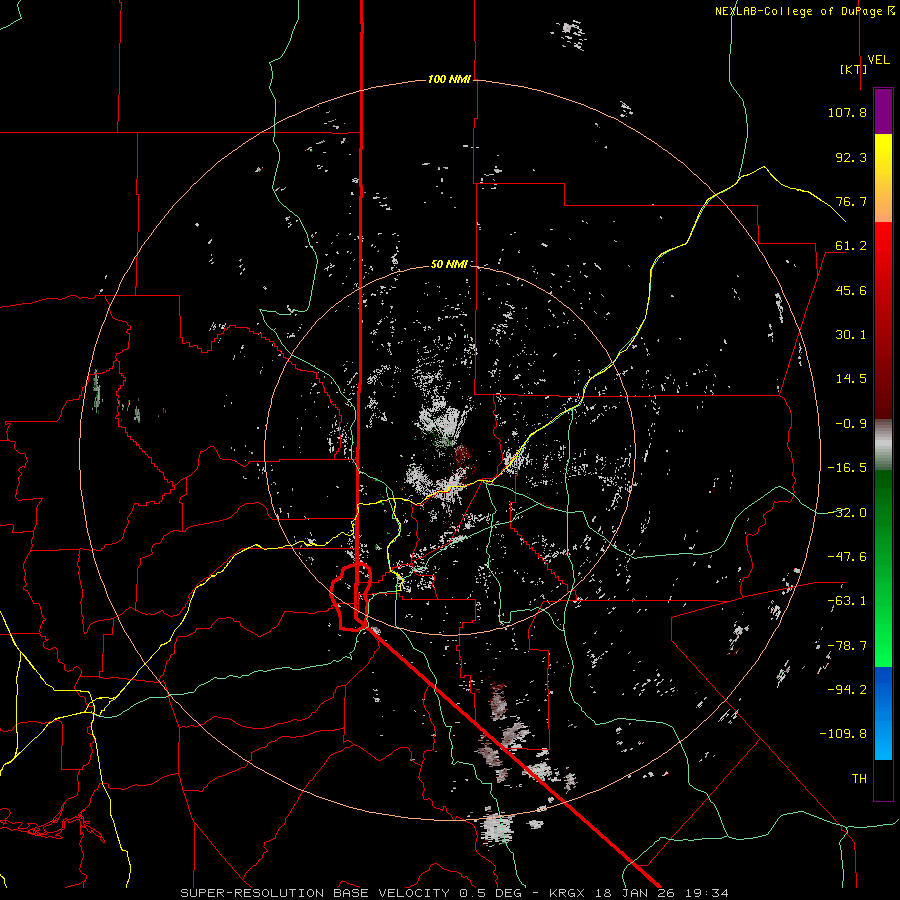The height and width of the screenshot is (900, 900).
Task: Pick the red segment of velocity color bar
Action: pyautogui.click(x=883, y=320)
